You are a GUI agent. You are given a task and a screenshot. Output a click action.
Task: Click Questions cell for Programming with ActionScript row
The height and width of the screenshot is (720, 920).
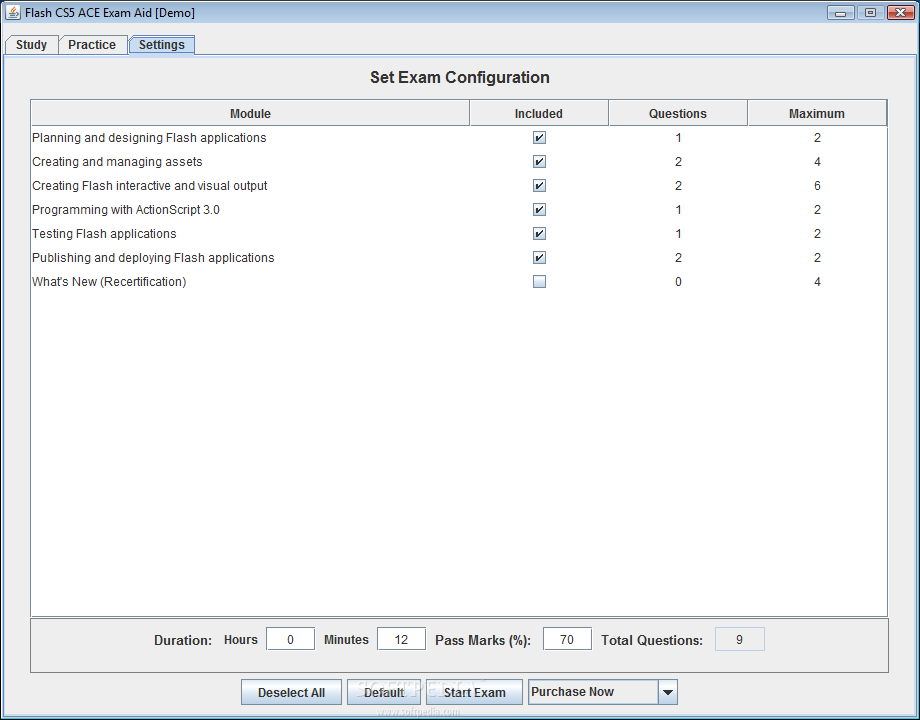tap(678, 209)
